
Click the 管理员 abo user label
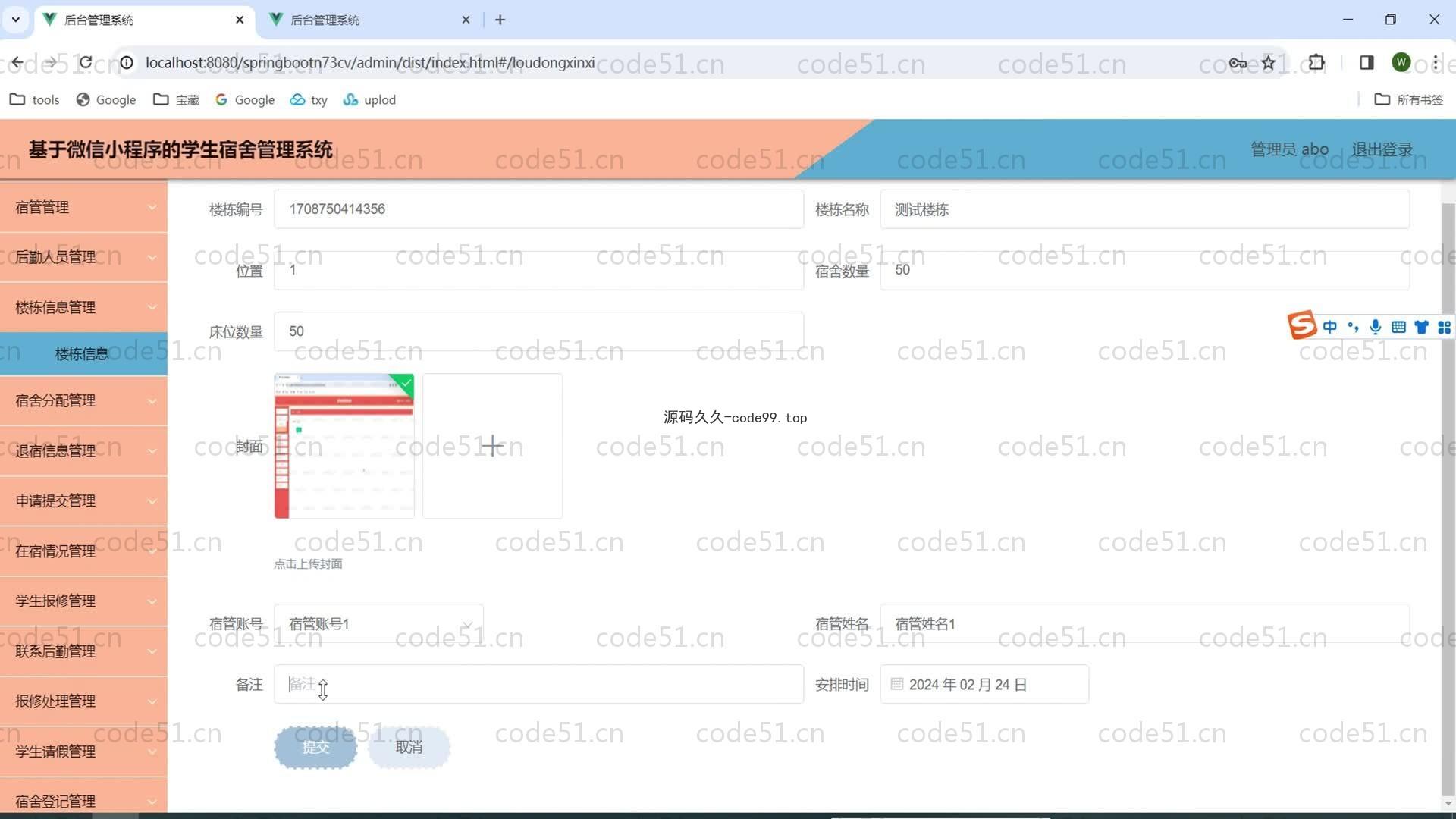tap(1289, 149)
